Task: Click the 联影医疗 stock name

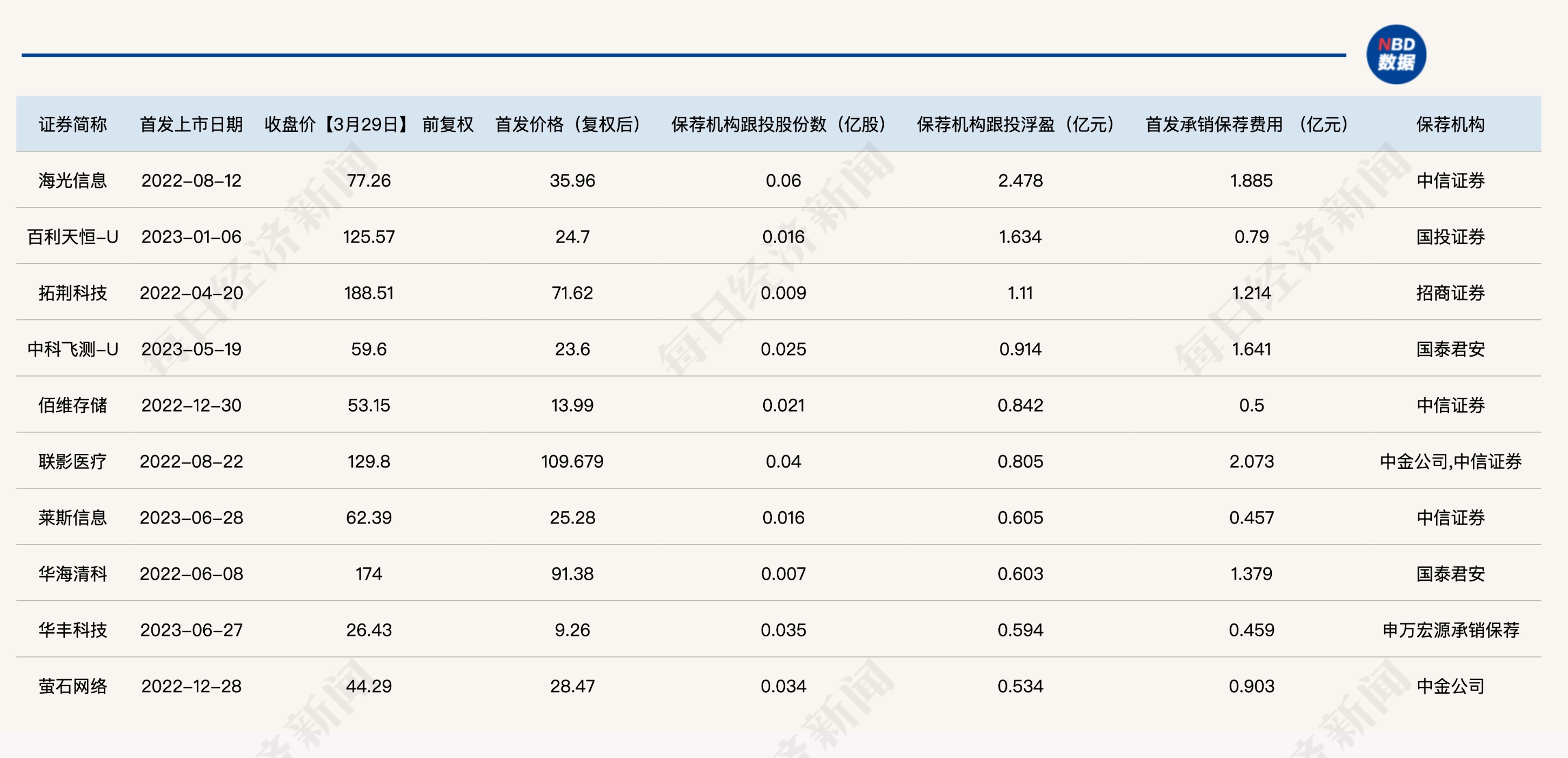Action: click(x=72, y=461)
